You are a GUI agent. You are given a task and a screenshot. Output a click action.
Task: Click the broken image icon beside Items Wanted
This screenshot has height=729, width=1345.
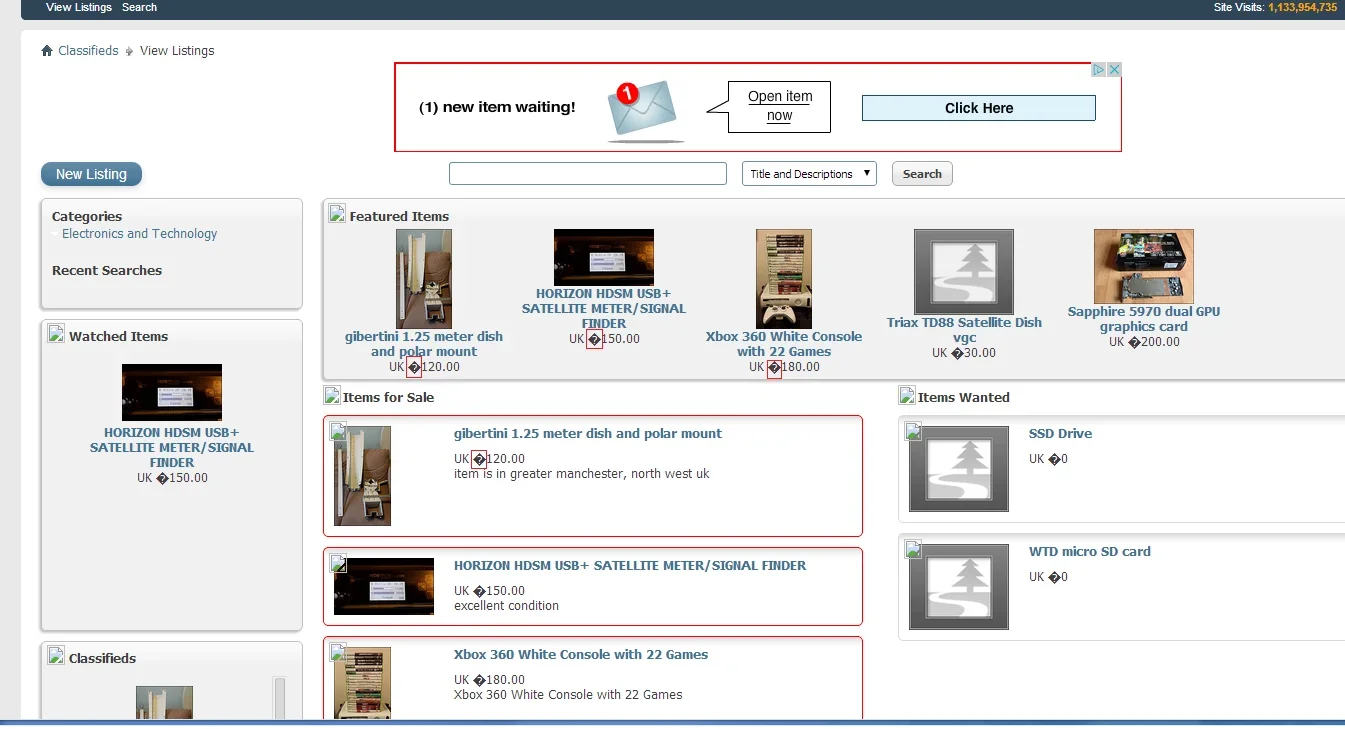(907, 395)
